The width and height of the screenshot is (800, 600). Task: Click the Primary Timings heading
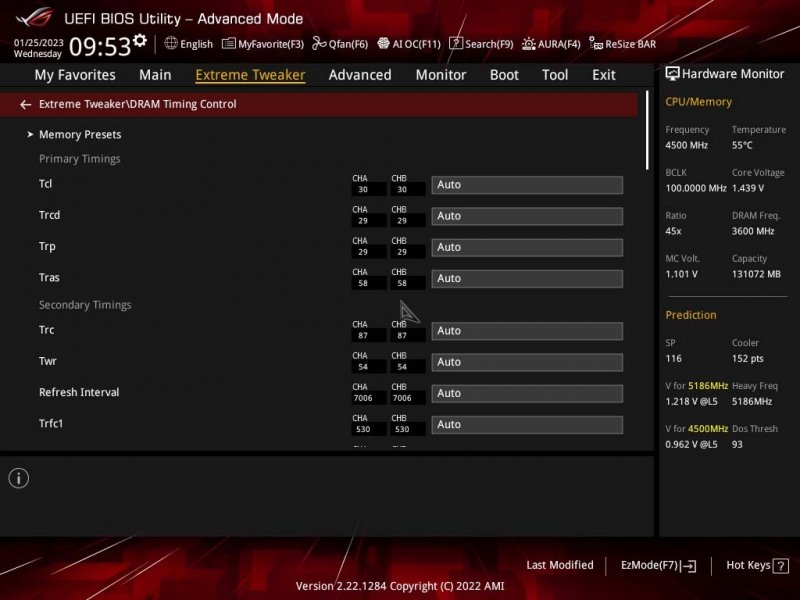pyautogui.click(x=80, y=159)
